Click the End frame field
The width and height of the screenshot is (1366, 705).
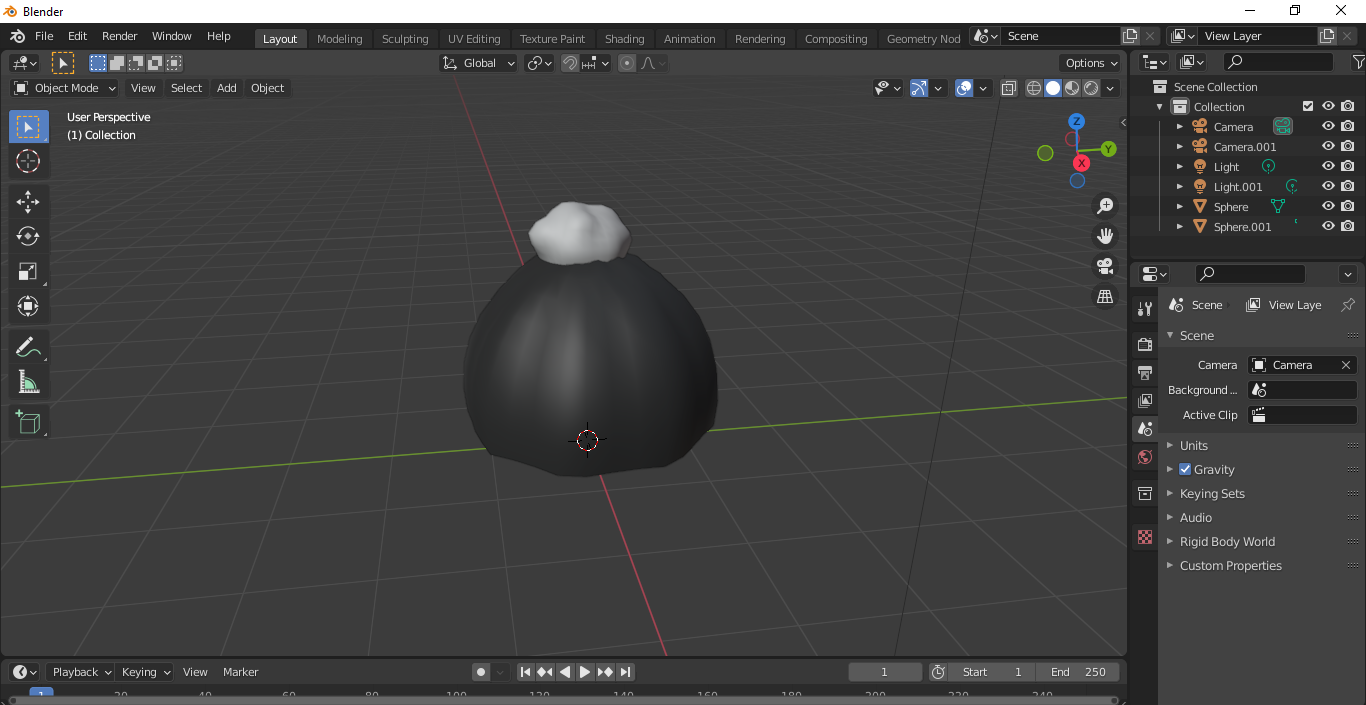(x=1078, y=672)
